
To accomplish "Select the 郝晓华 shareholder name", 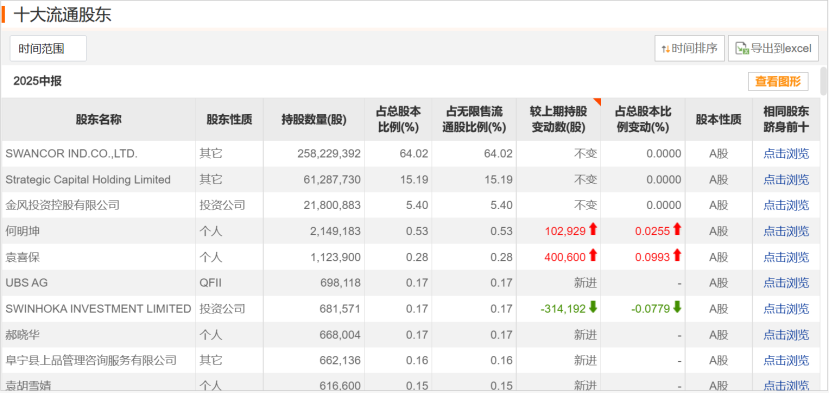I will click(23, 335).
